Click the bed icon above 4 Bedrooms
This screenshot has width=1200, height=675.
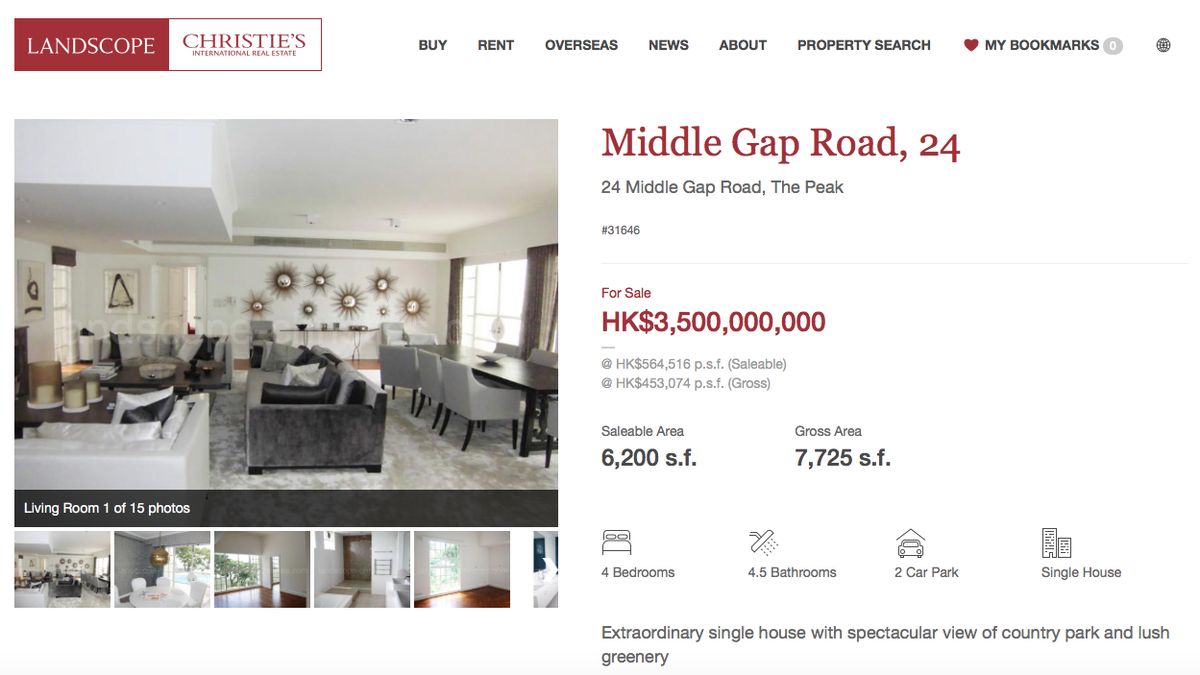click(617, 543)
